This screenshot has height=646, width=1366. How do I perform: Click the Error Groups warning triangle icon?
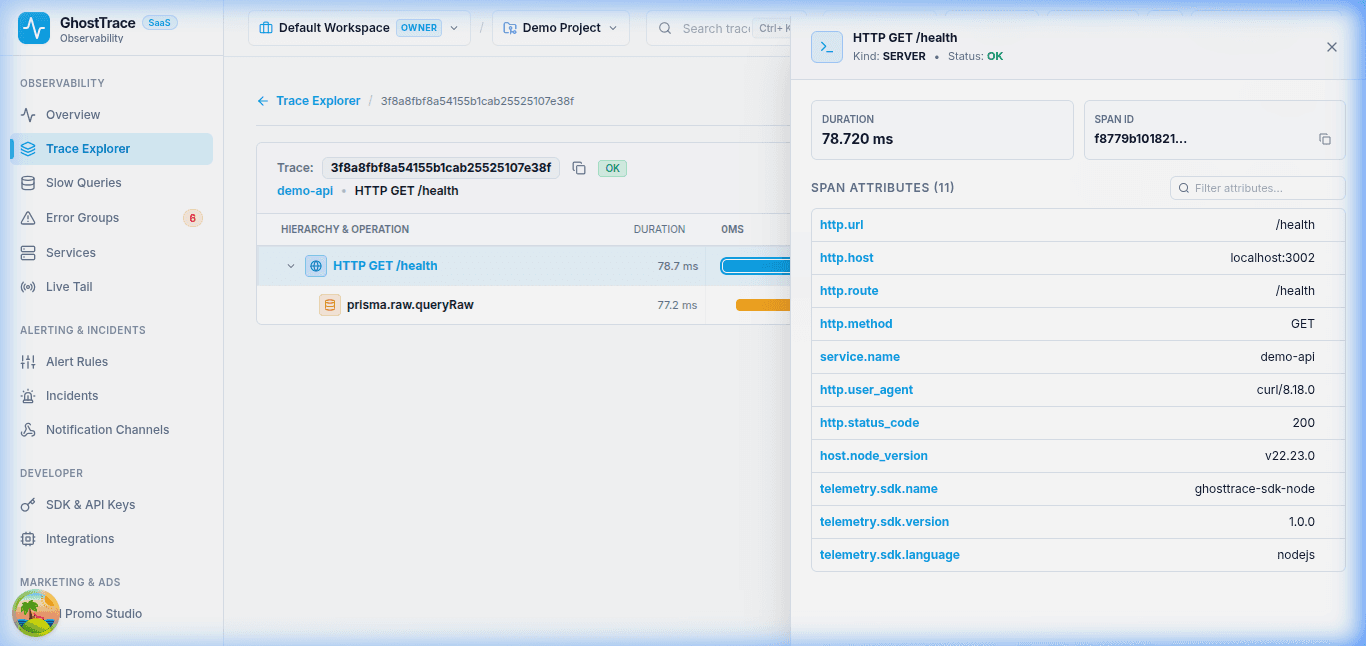[28, 218]
